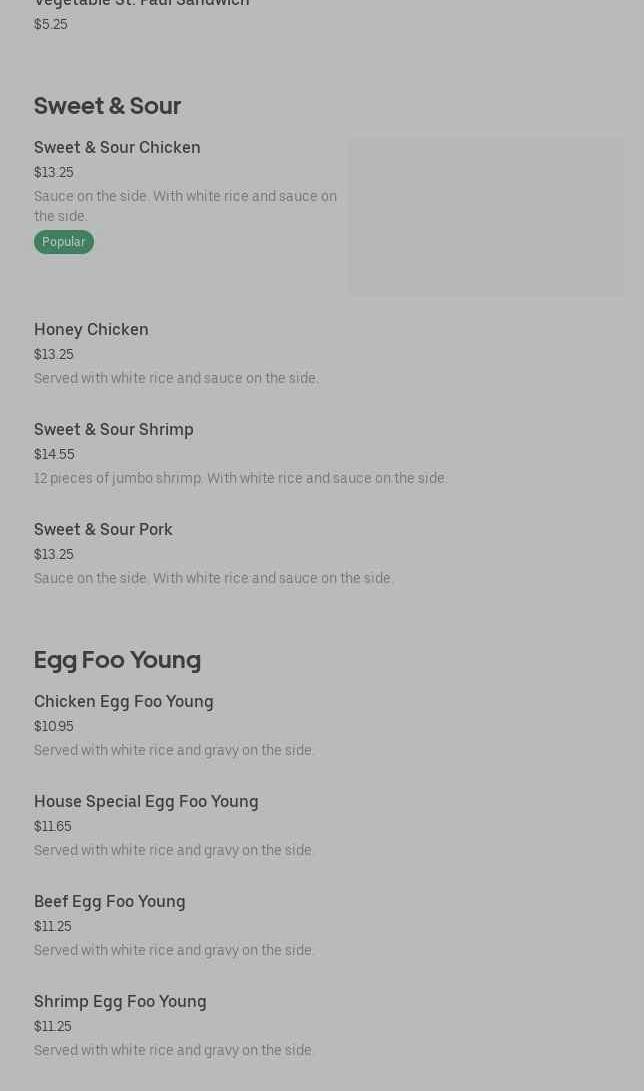Open the Sweet & Sour Chicken item
Viewport: 644px width, 1091px height.
[x=117, y=148]
